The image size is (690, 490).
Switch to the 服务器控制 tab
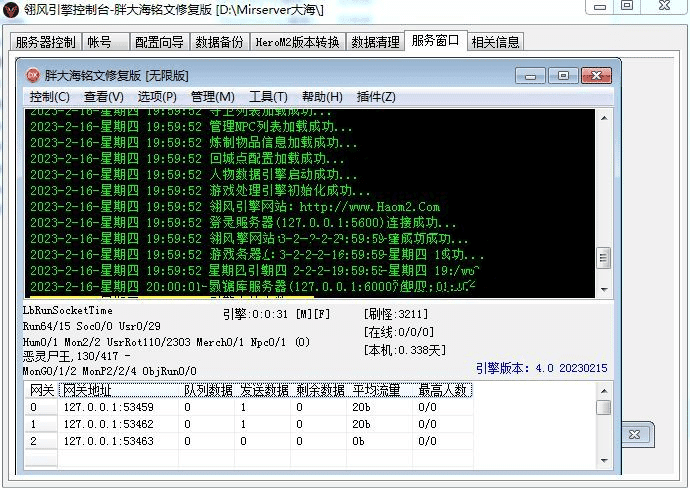(x=45, y=43)
